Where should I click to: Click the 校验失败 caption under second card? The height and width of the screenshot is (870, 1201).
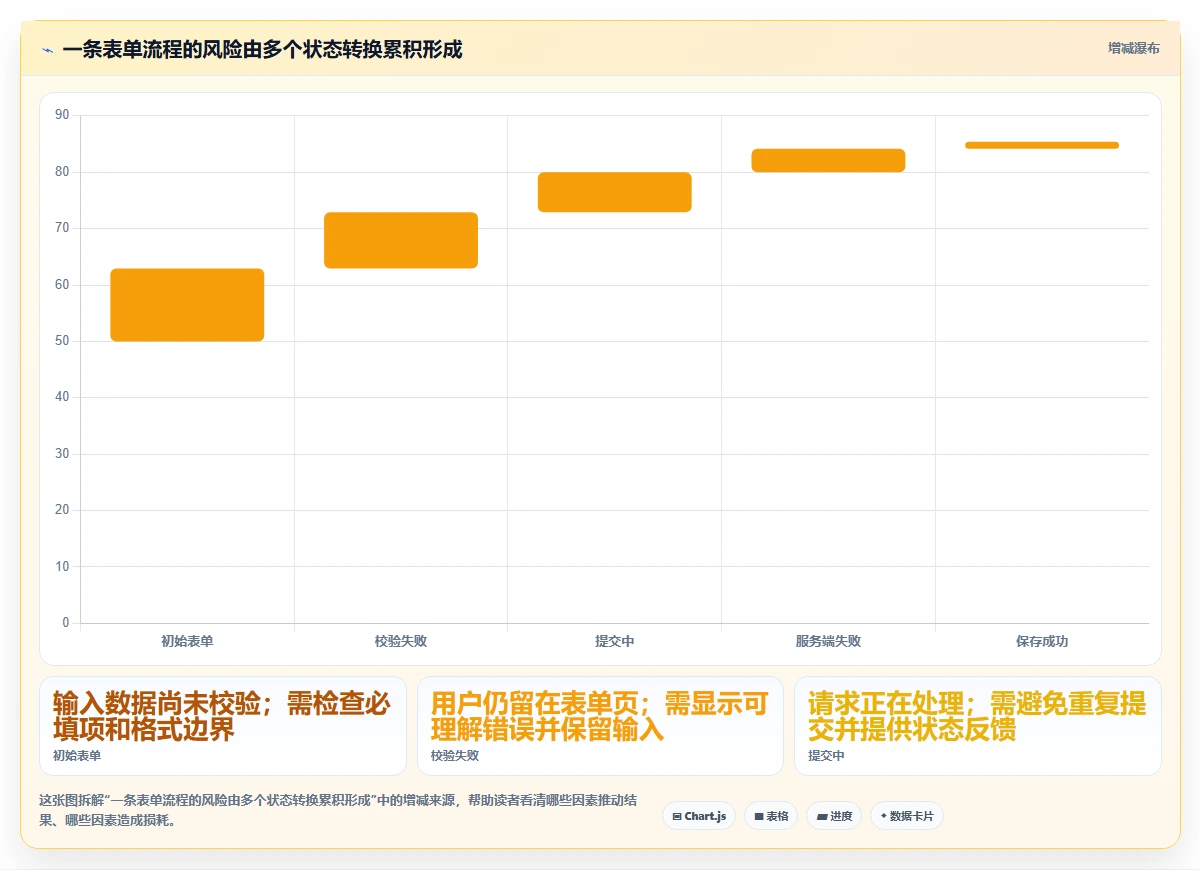(455, 756)
